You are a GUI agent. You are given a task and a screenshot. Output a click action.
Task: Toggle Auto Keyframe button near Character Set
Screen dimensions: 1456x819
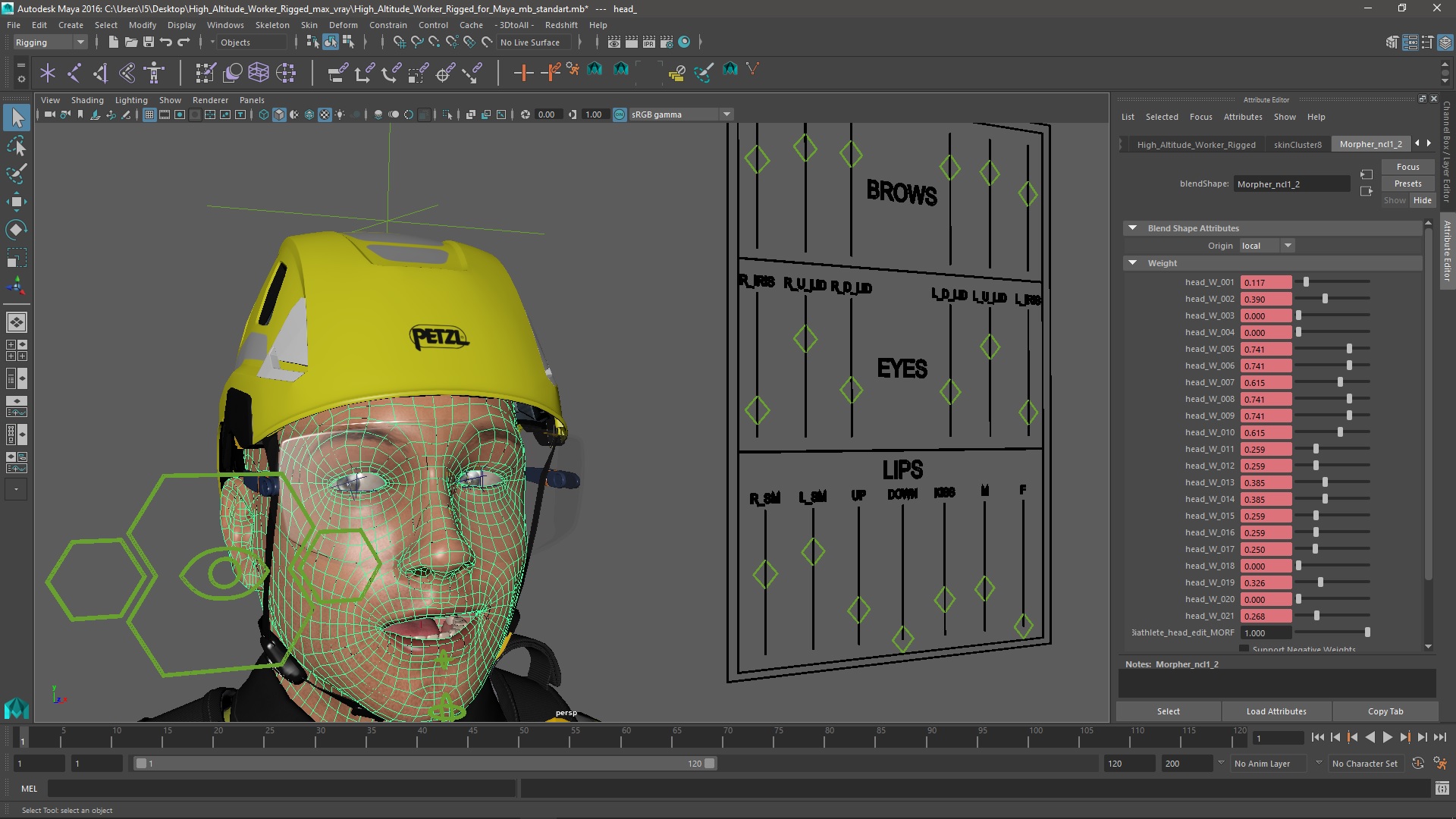pyautogui.click(x=1418, y=764)
